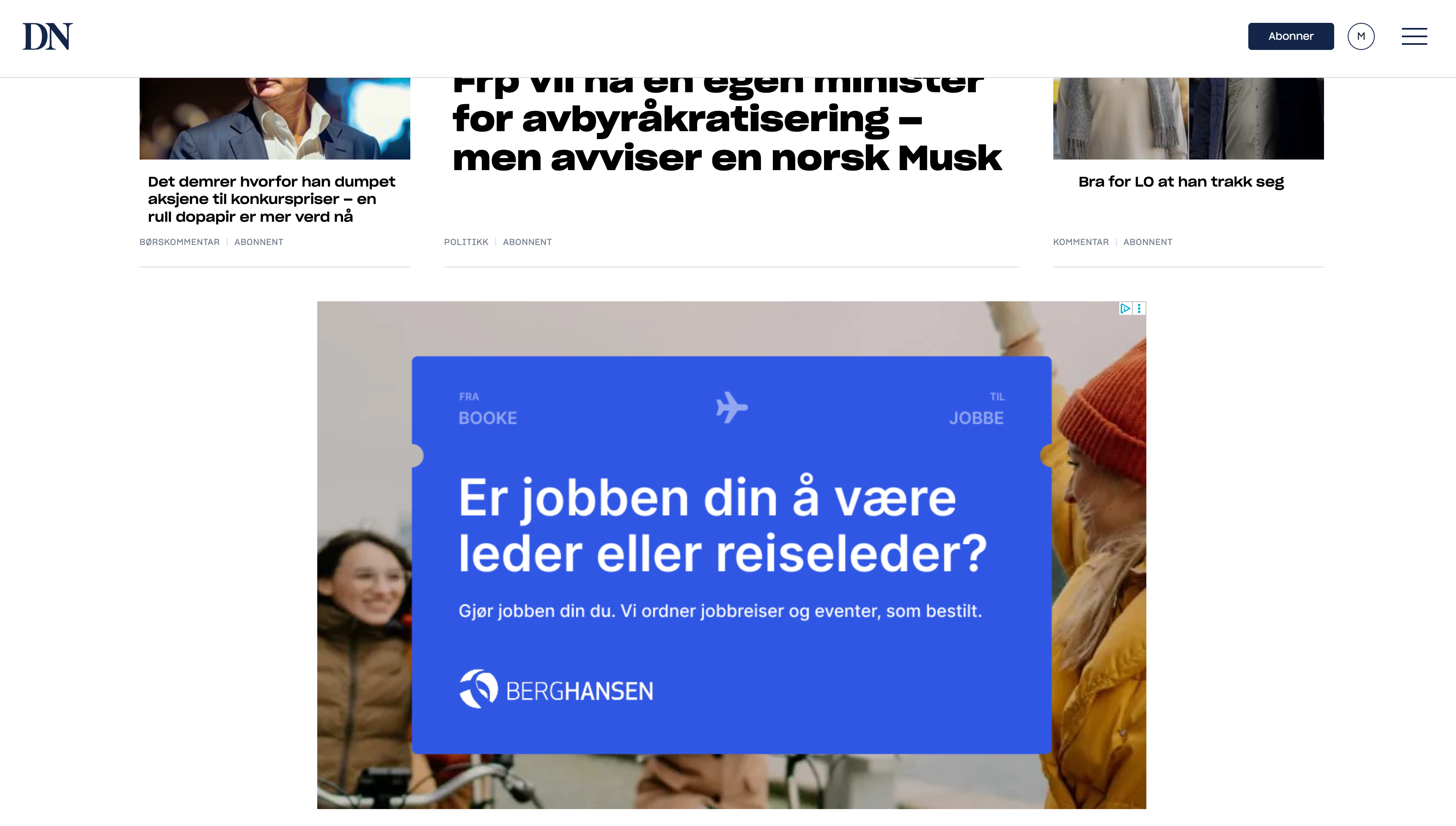Open the ad options three-dot icon
Viewport: 1456px width, 826px height.
[x=1139, y=308]
